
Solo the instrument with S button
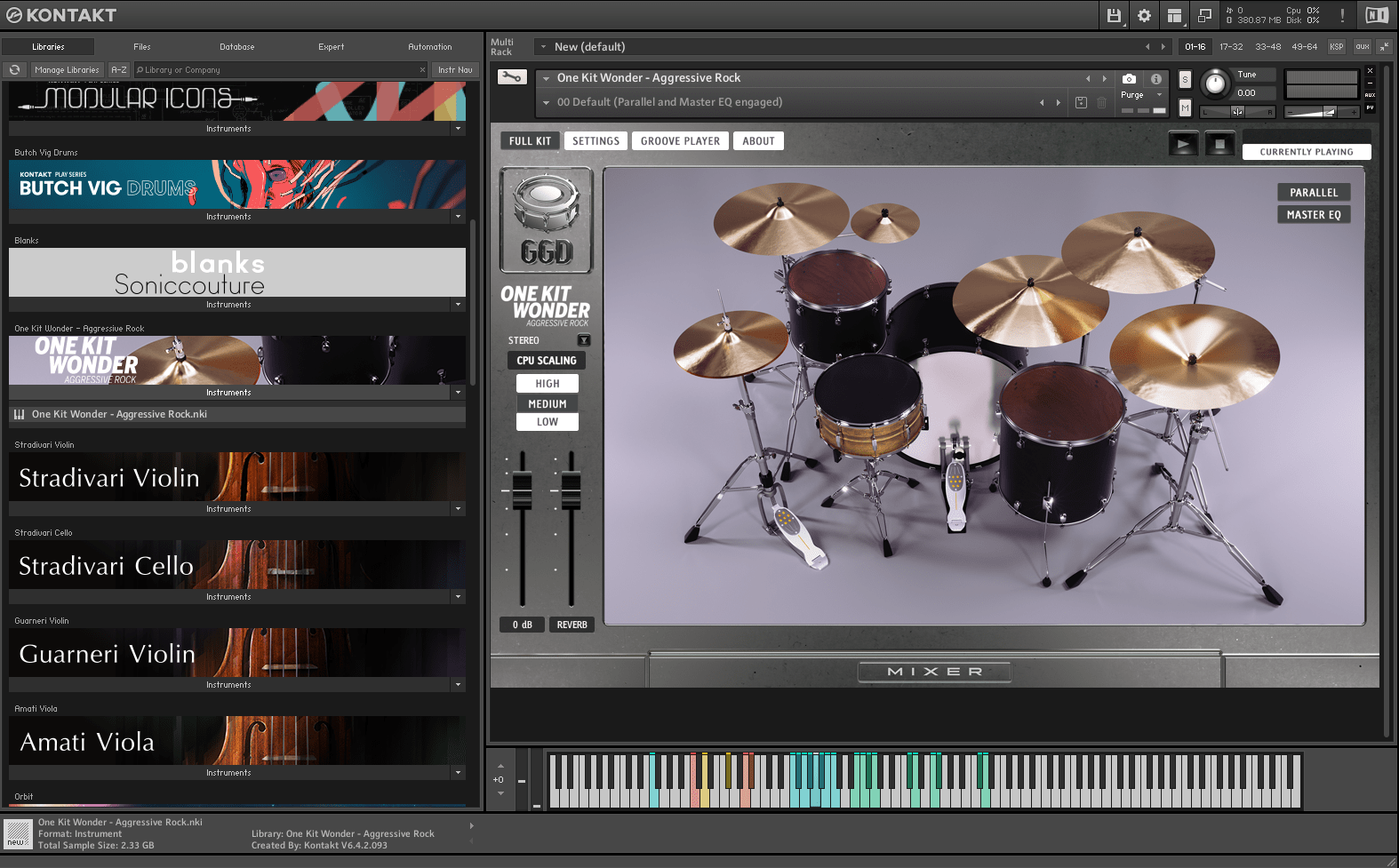click(1185, 79)
